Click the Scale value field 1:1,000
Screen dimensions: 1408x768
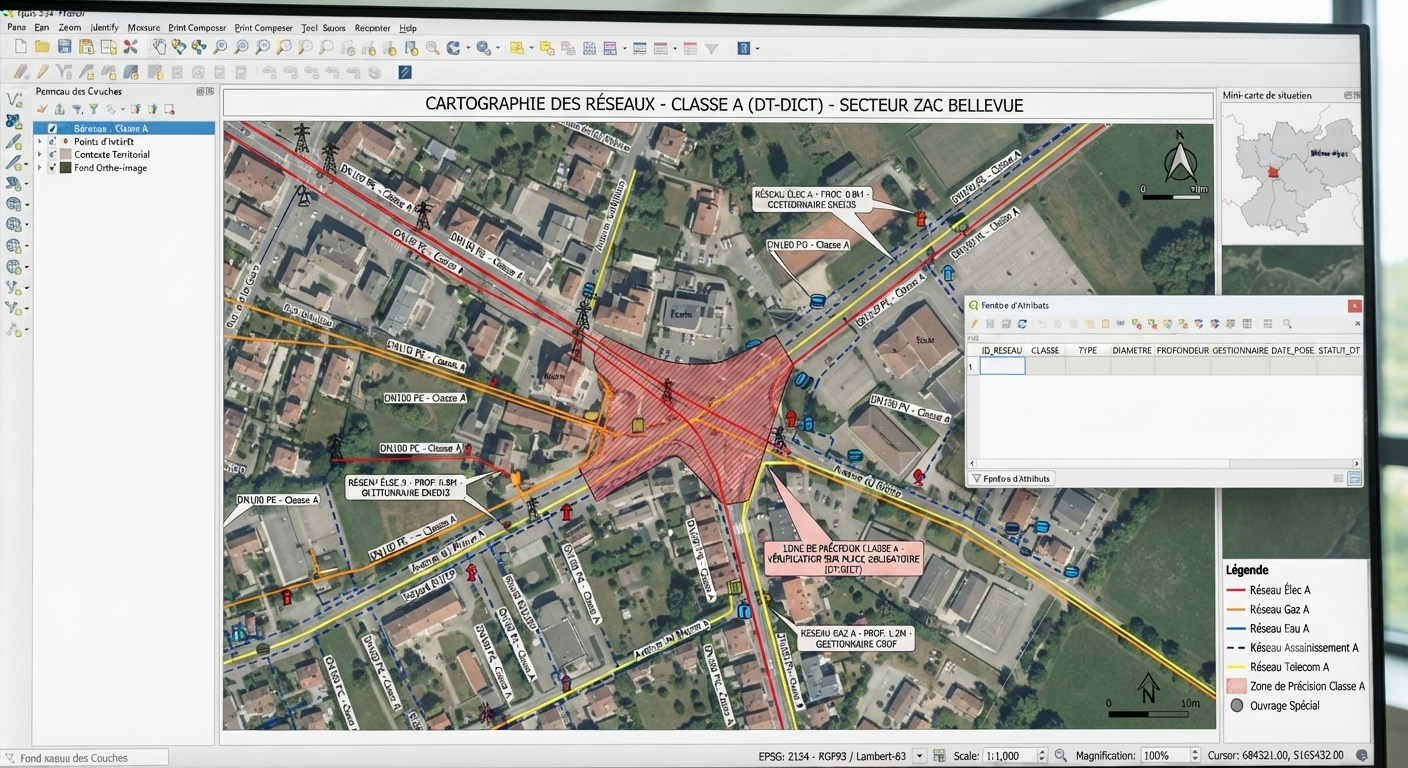[x=1009, y=756]
